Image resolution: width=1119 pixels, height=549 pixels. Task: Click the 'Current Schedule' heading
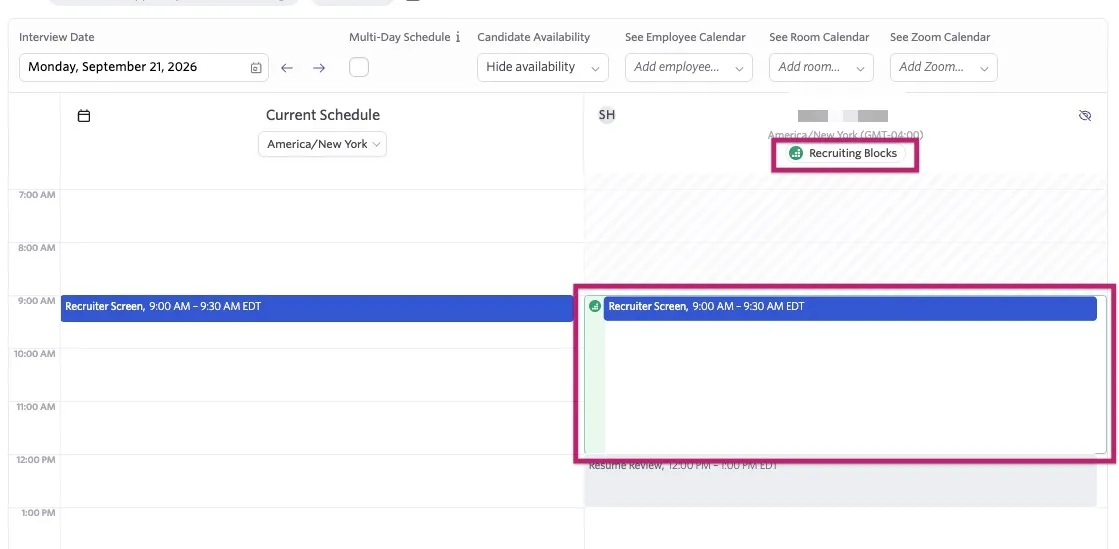click(x=323, y=115)
